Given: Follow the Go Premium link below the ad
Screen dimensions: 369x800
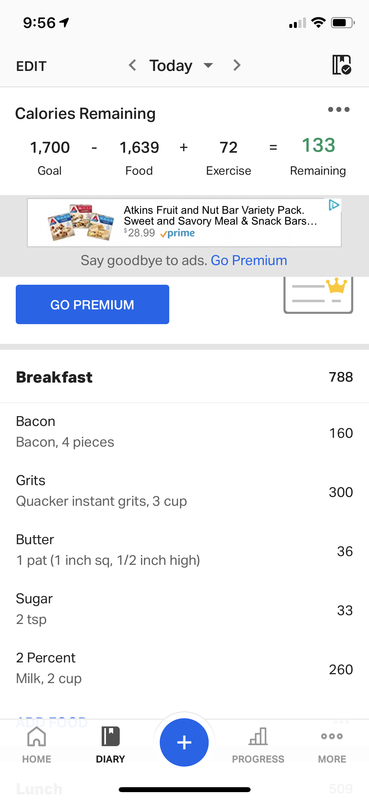Looking at the screenshot, I should (x=249, y=261).
